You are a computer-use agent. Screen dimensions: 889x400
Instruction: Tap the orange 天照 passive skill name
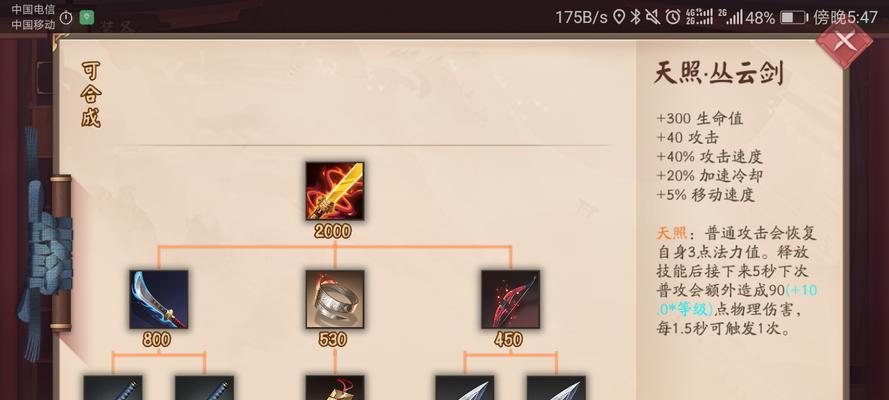pos(671,233)
